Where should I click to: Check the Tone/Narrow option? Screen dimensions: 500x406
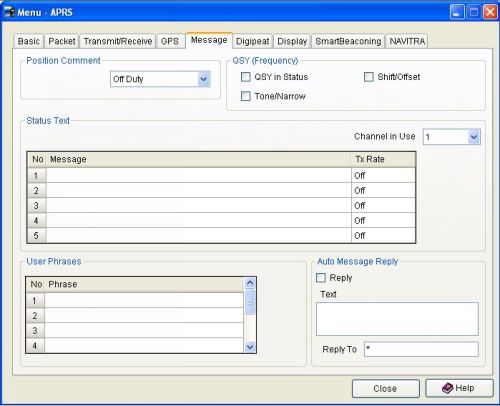pos(246,96)
